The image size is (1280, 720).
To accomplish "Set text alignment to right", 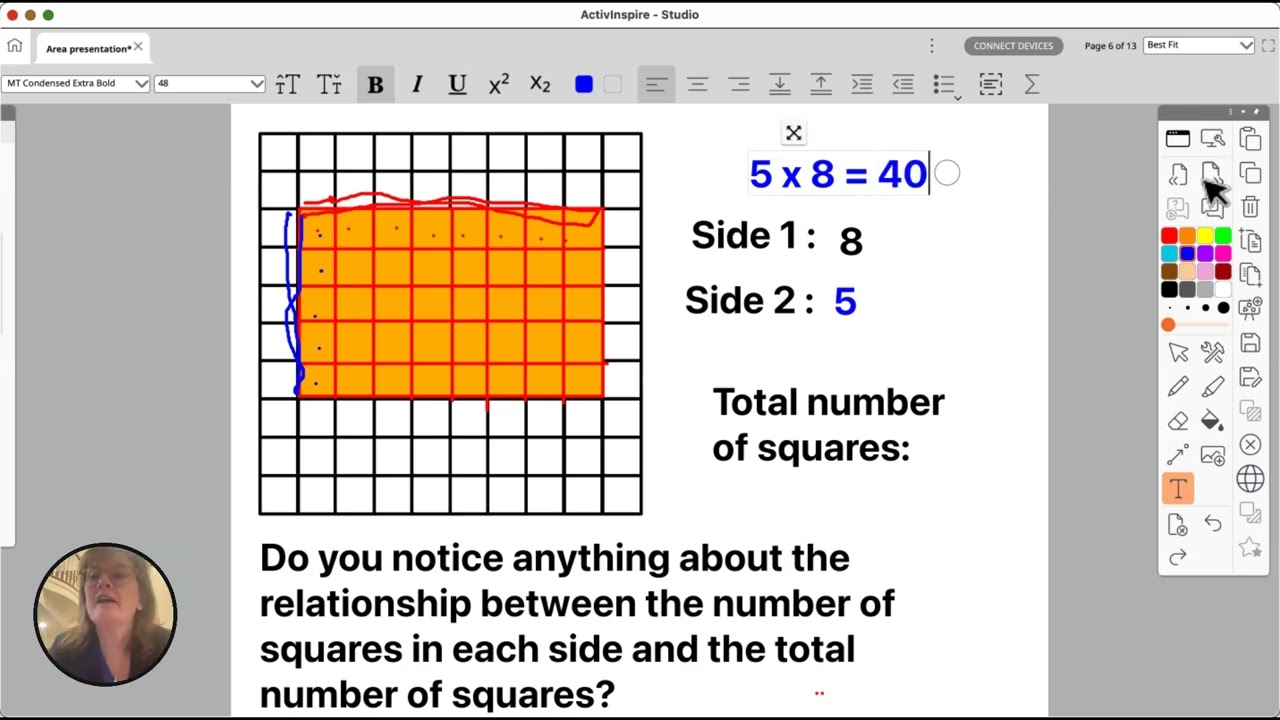I will pos(739,85).
